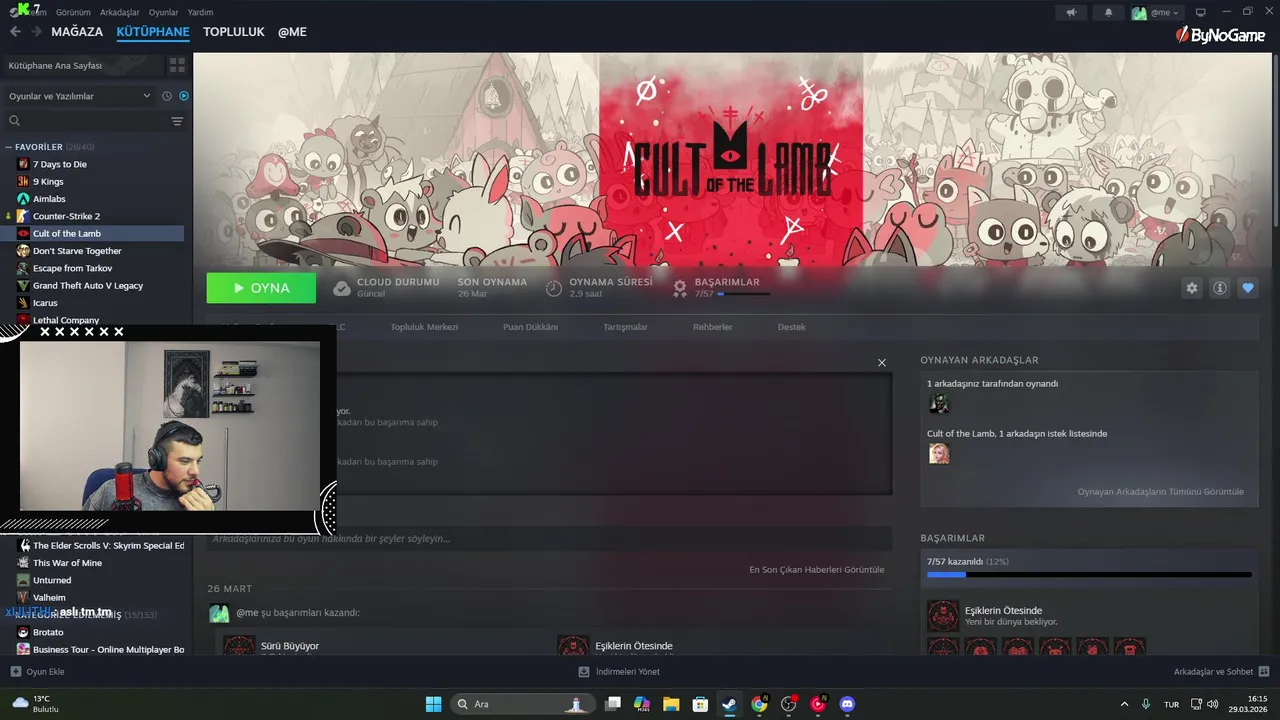
Task: Select This War of Mine
Action: [x=67, y=563]
